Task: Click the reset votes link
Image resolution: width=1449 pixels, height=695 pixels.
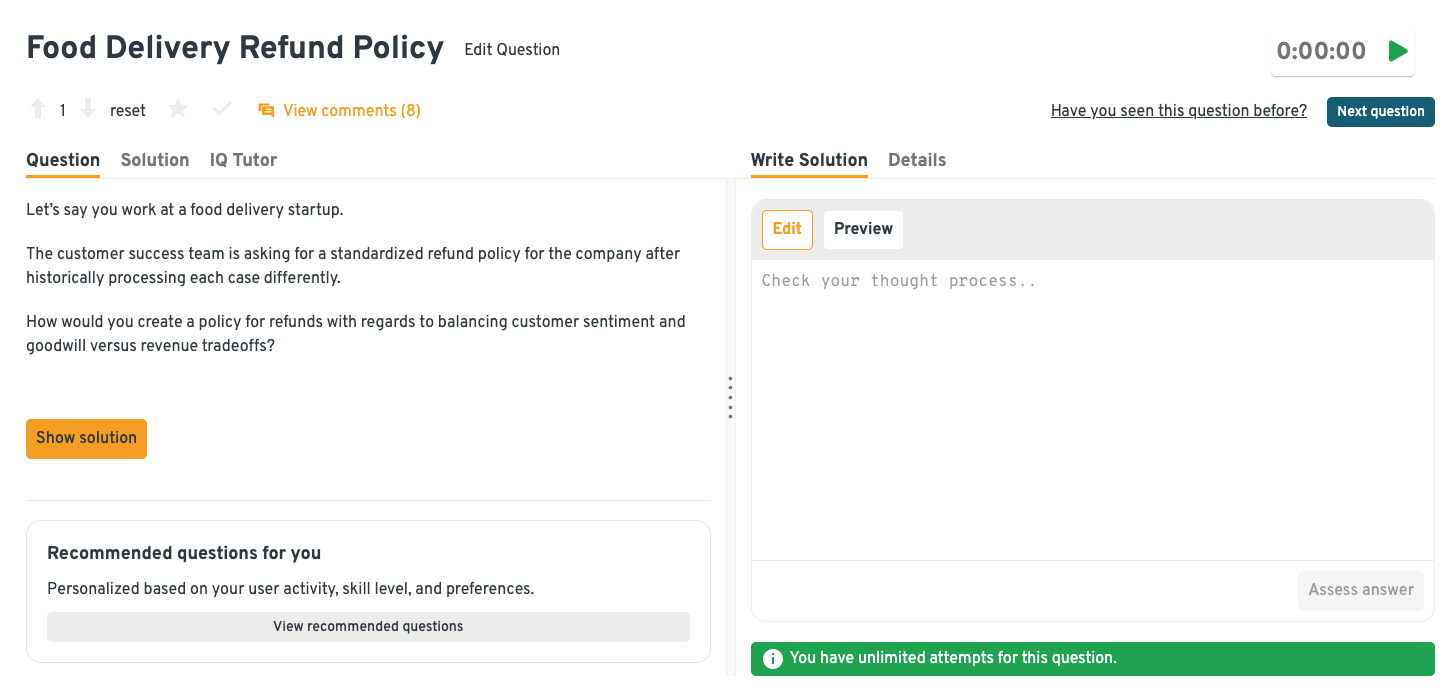Action: (128, 111)
